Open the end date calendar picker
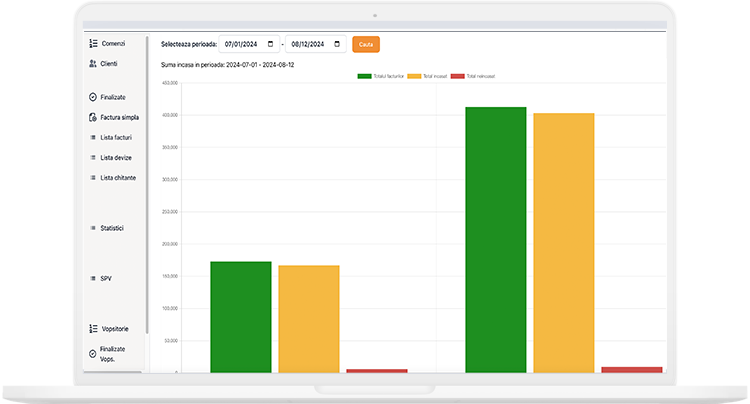Viewport: 750px width, 404px height. click(337, 44)
